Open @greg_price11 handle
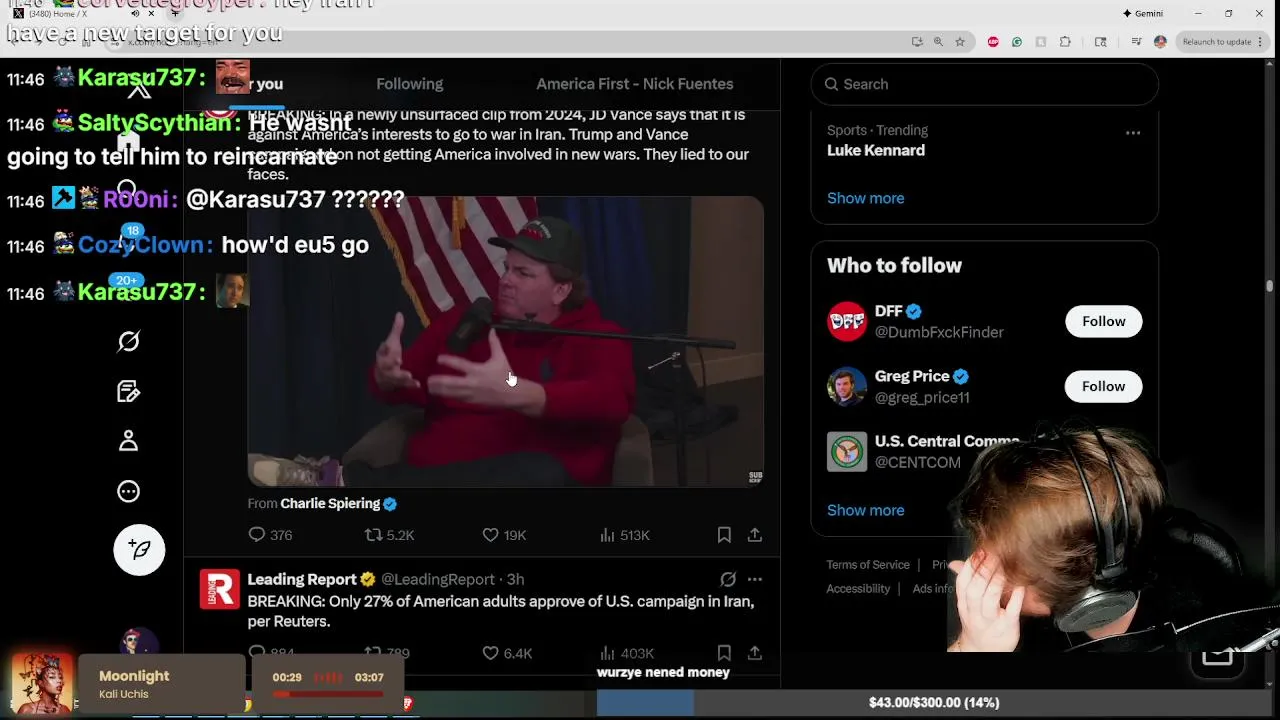 pyautogui.click(x=922, y=398)
